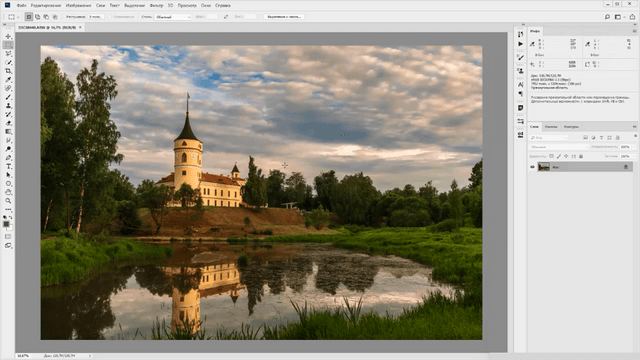Screen dimensions: 640x360
Task: Toggle type layer filter in Layers panel
Action: tap(601, 138)
